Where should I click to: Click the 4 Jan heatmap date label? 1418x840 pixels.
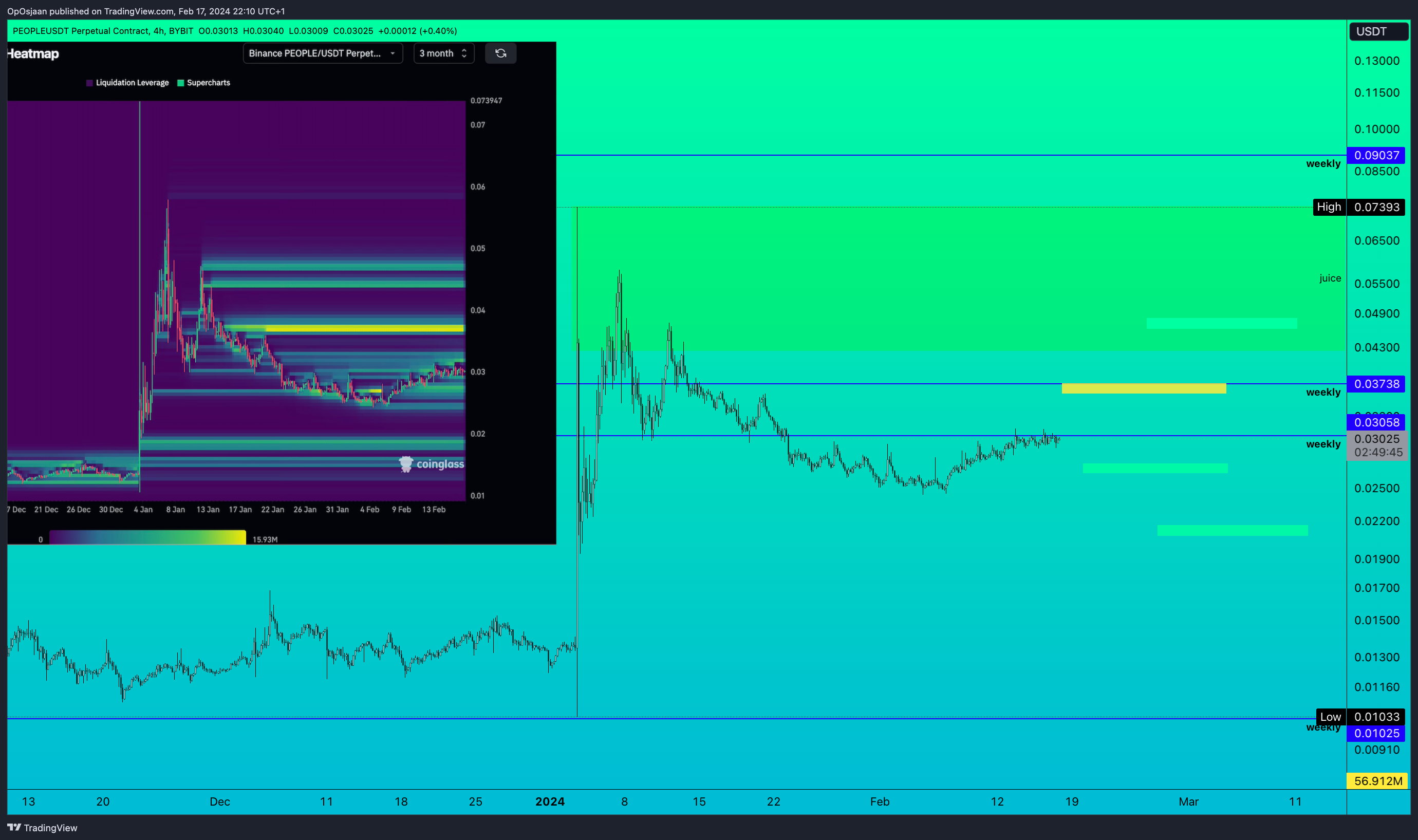143,510
